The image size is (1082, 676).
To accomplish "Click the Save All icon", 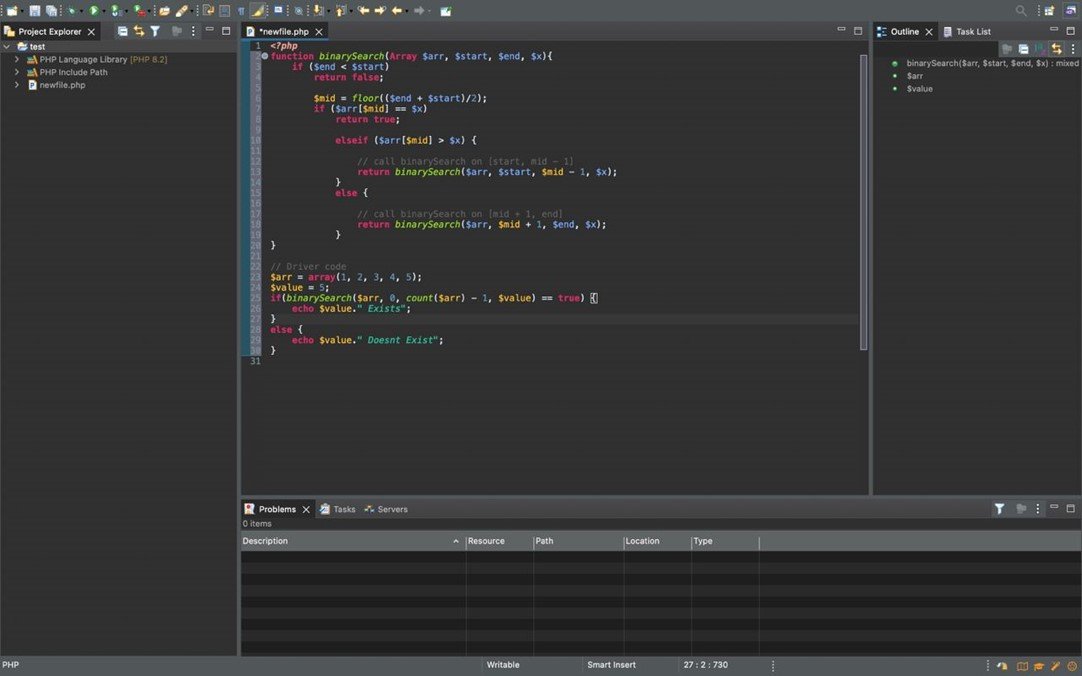I will pyautogui.click(x=51, y=10).
